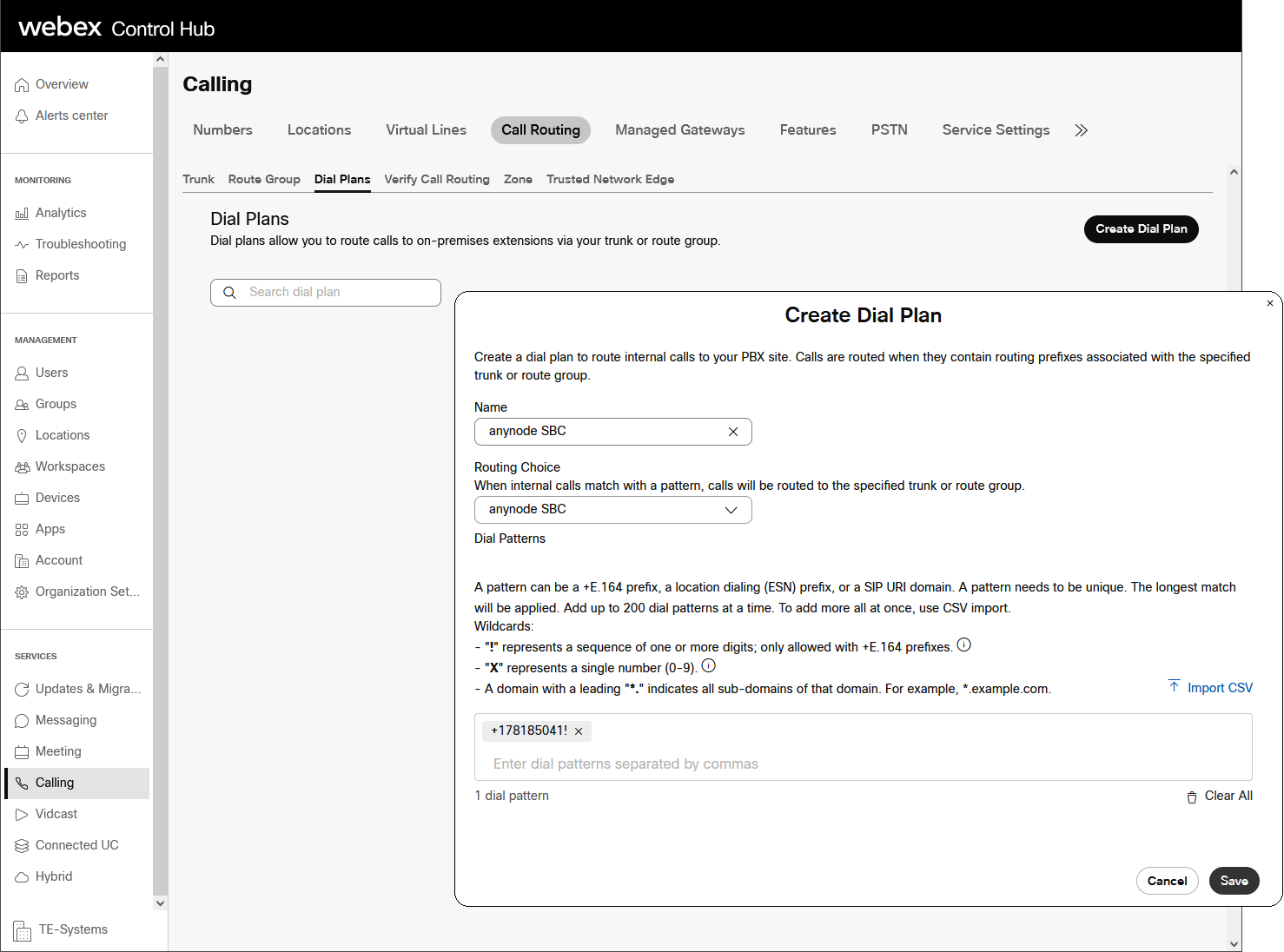Click the Workspaces icon
The width and height of the screenshot is (1284, 952).
tap(22, 467)
